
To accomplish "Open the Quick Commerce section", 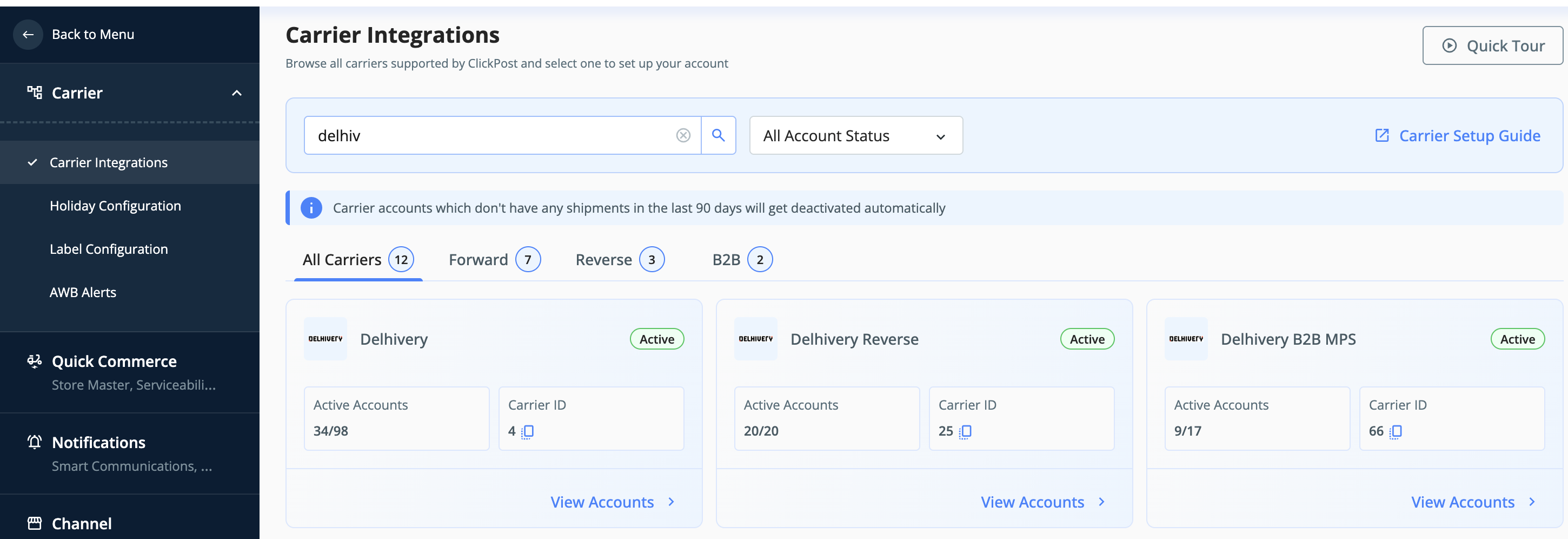I will (130, 372).
